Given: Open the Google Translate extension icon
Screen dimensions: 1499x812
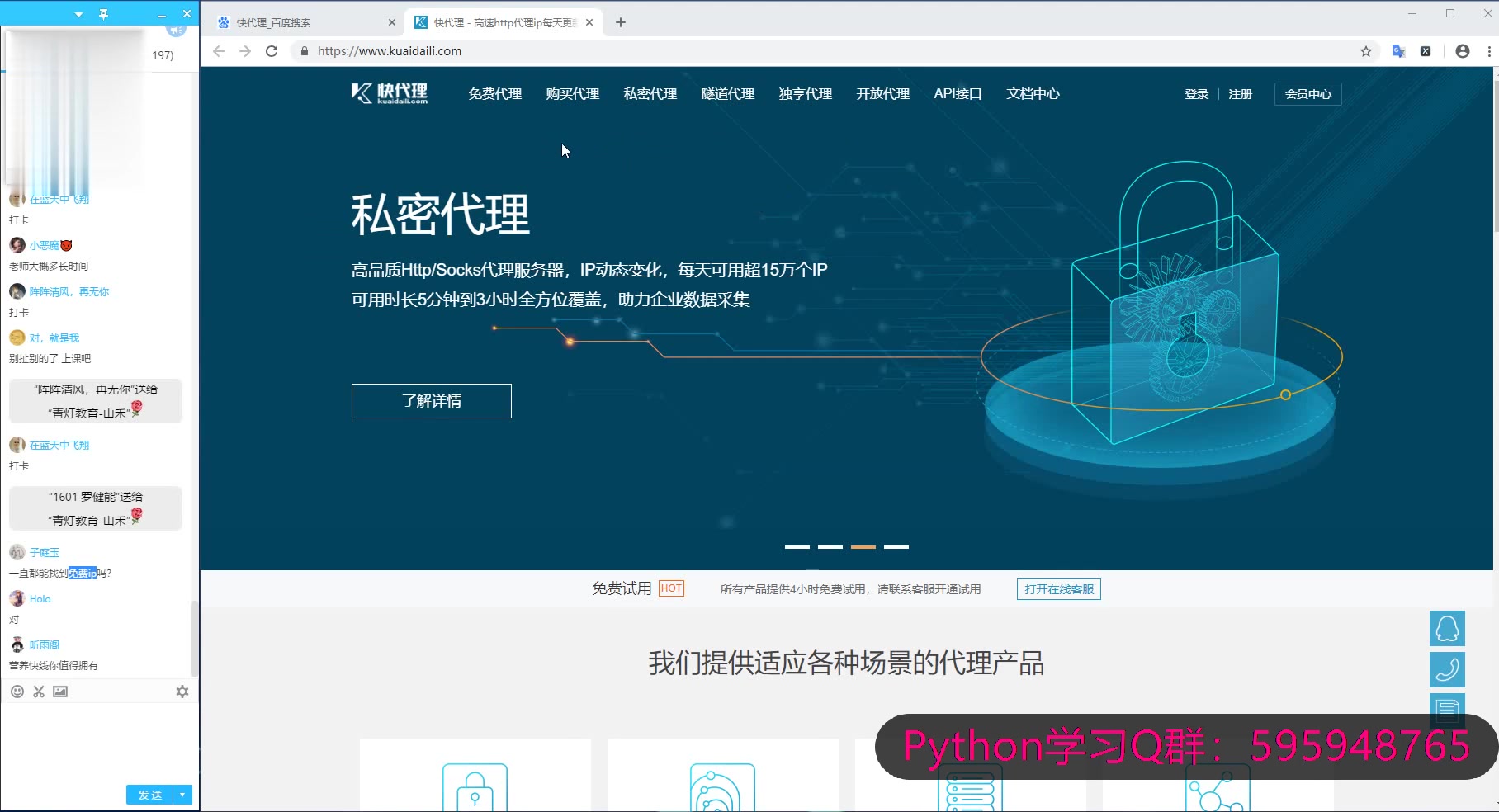Looking at the screenshot, I should pyautogui.click(x=1398, y=51).
